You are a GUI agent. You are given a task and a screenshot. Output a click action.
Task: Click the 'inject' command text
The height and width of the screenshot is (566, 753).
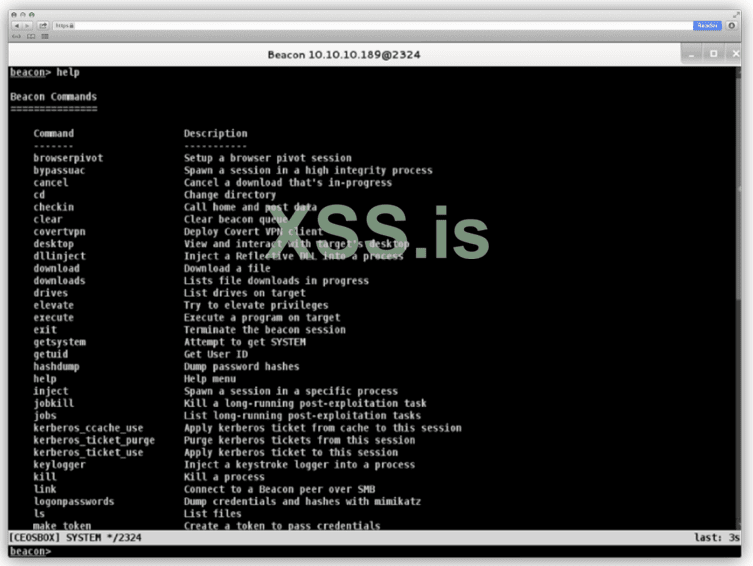50,391
